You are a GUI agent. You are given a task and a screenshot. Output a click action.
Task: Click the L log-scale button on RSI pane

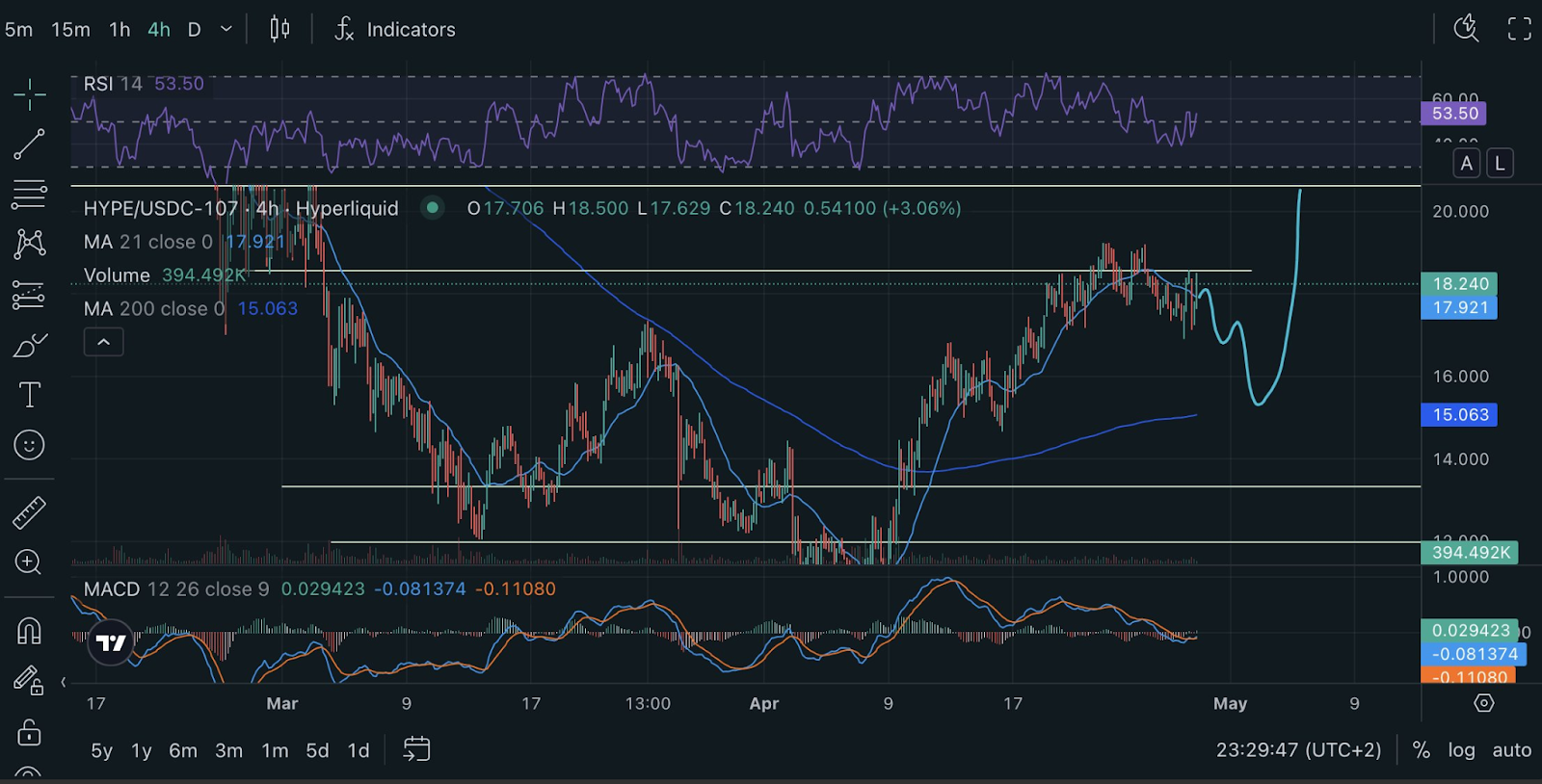pos(1500,164)
